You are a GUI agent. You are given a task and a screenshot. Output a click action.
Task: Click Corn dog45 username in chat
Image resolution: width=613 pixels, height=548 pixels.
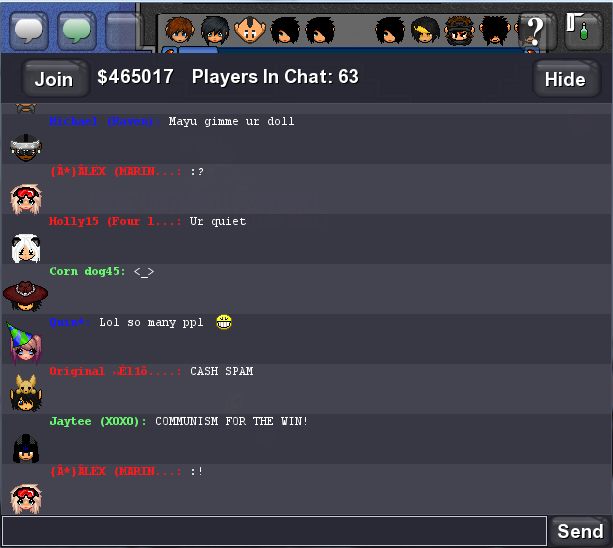(87, 272)
